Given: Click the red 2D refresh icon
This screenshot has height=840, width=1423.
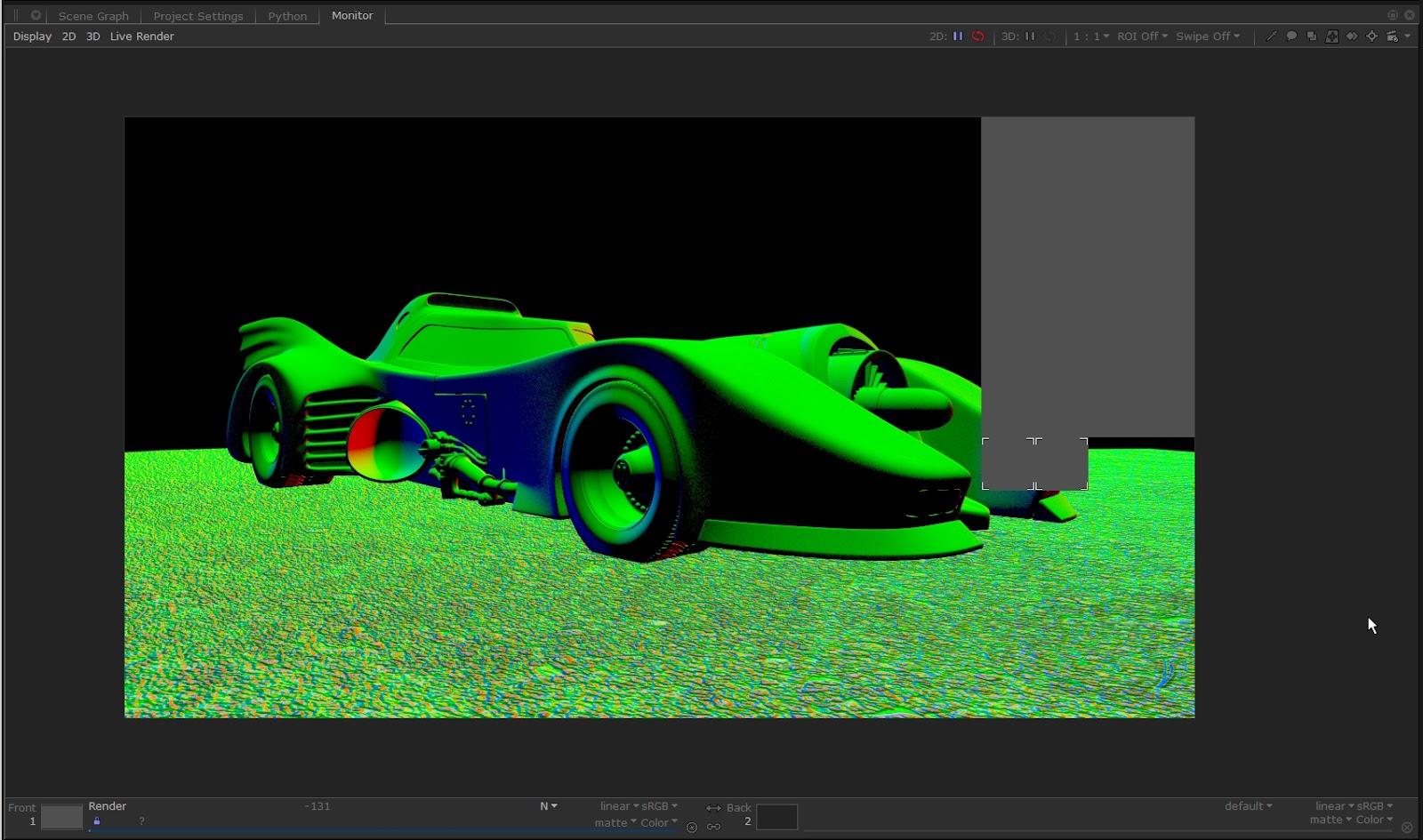Looking at the screenshot, I should [977, 36].
